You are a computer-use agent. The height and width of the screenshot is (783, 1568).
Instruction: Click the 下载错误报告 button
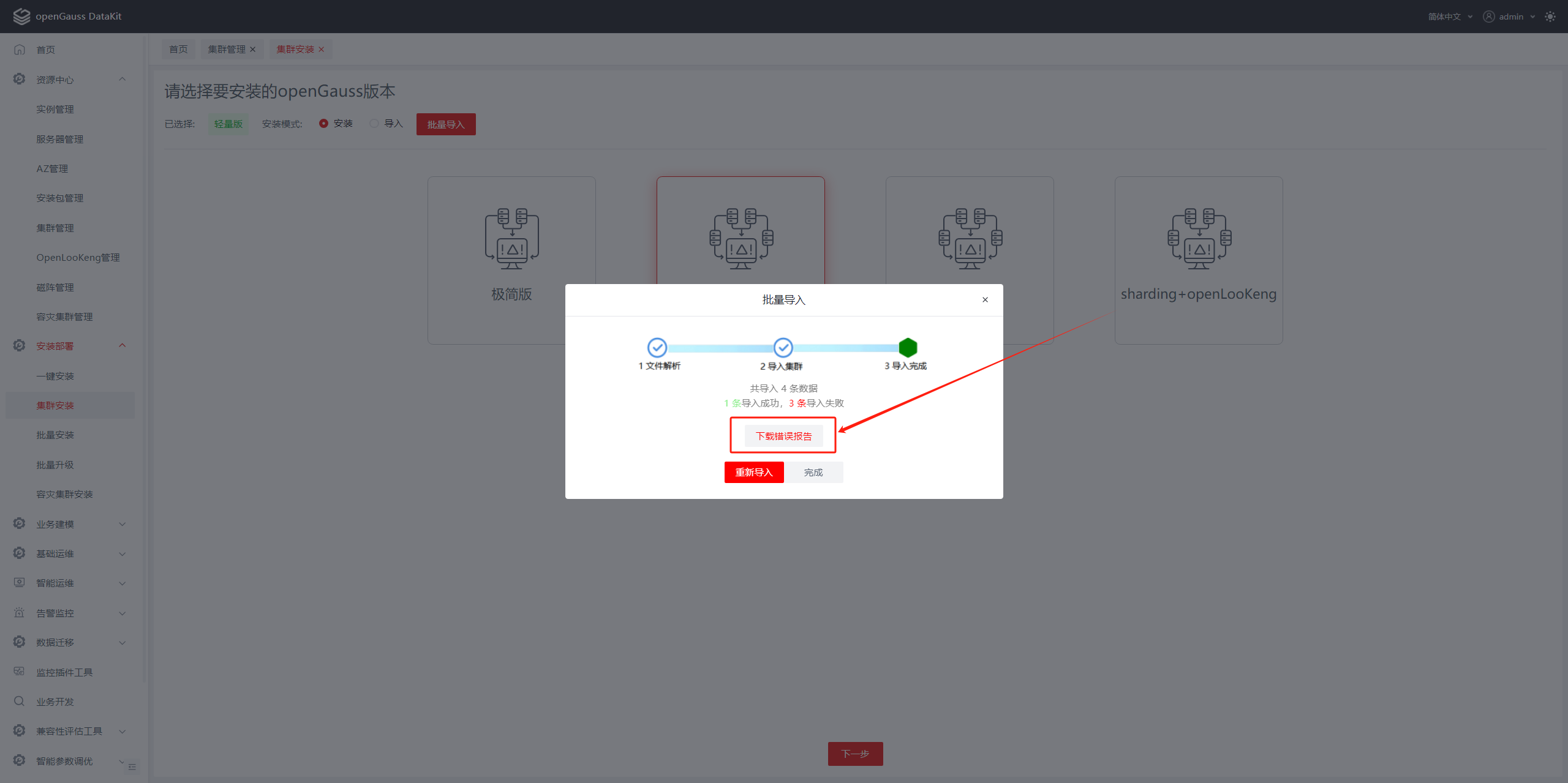[783, 436]
